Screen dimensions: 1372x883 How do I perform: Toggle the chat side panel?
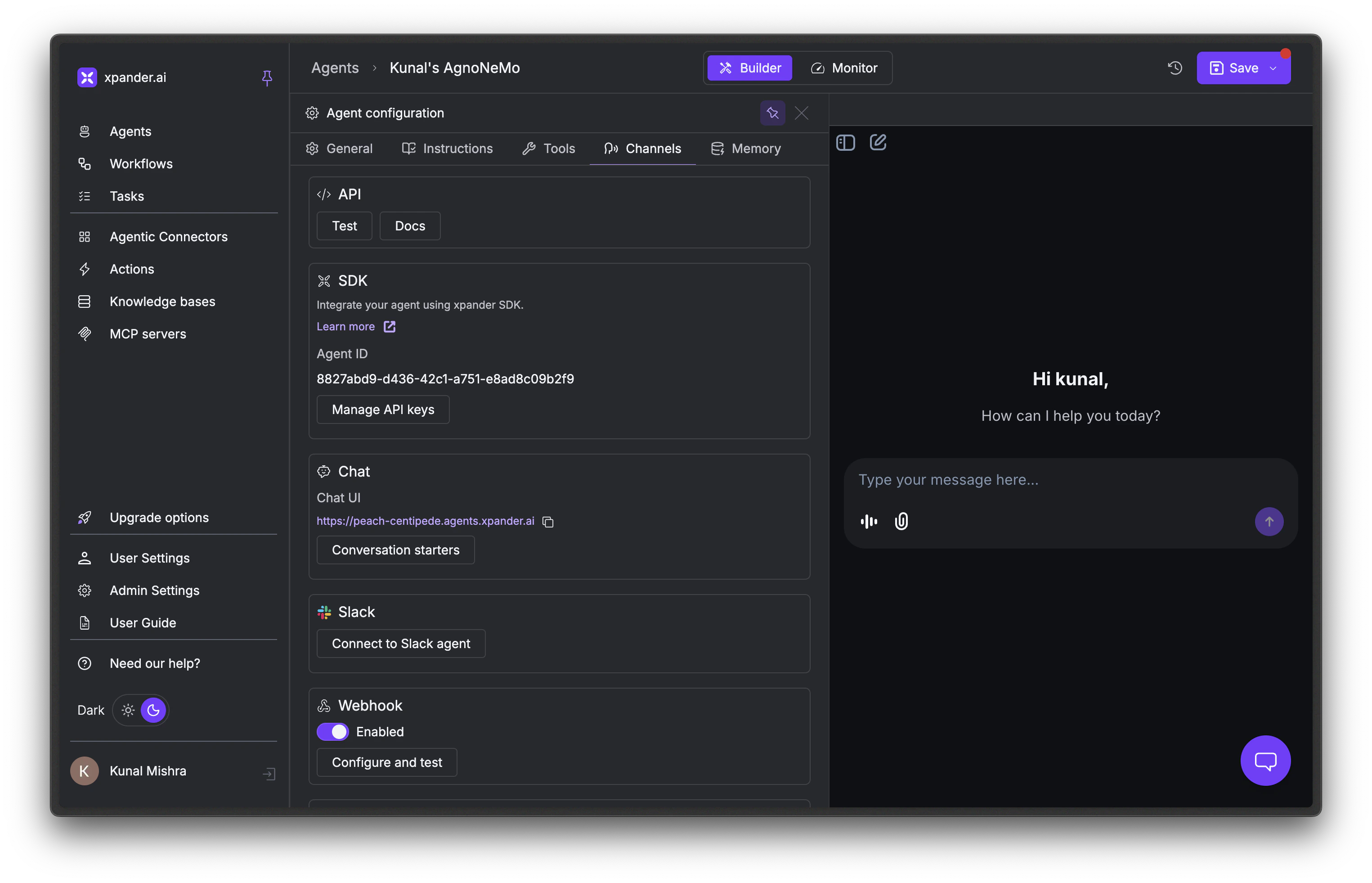(845, 142)
